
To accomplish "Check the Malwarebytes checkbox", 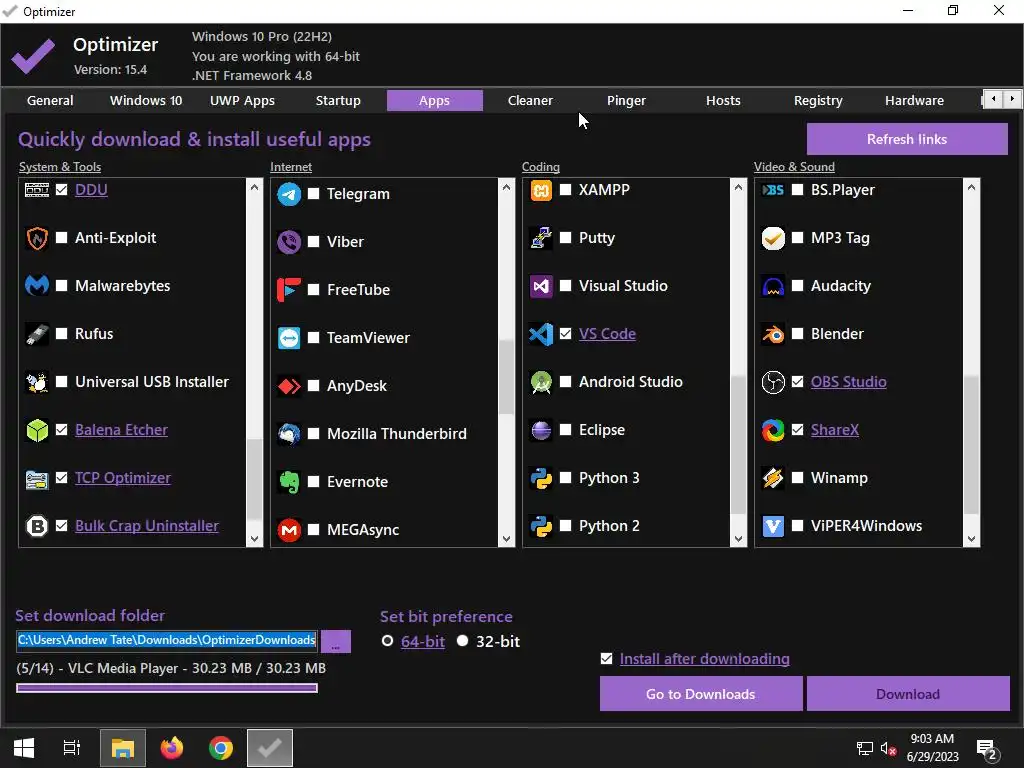I will [61, 286].
